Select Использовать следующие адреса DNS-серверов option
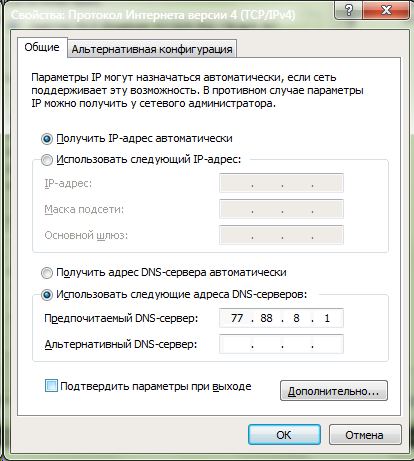Image resolution: width=414 pixels, height=461 pixels. pos(47,295)
